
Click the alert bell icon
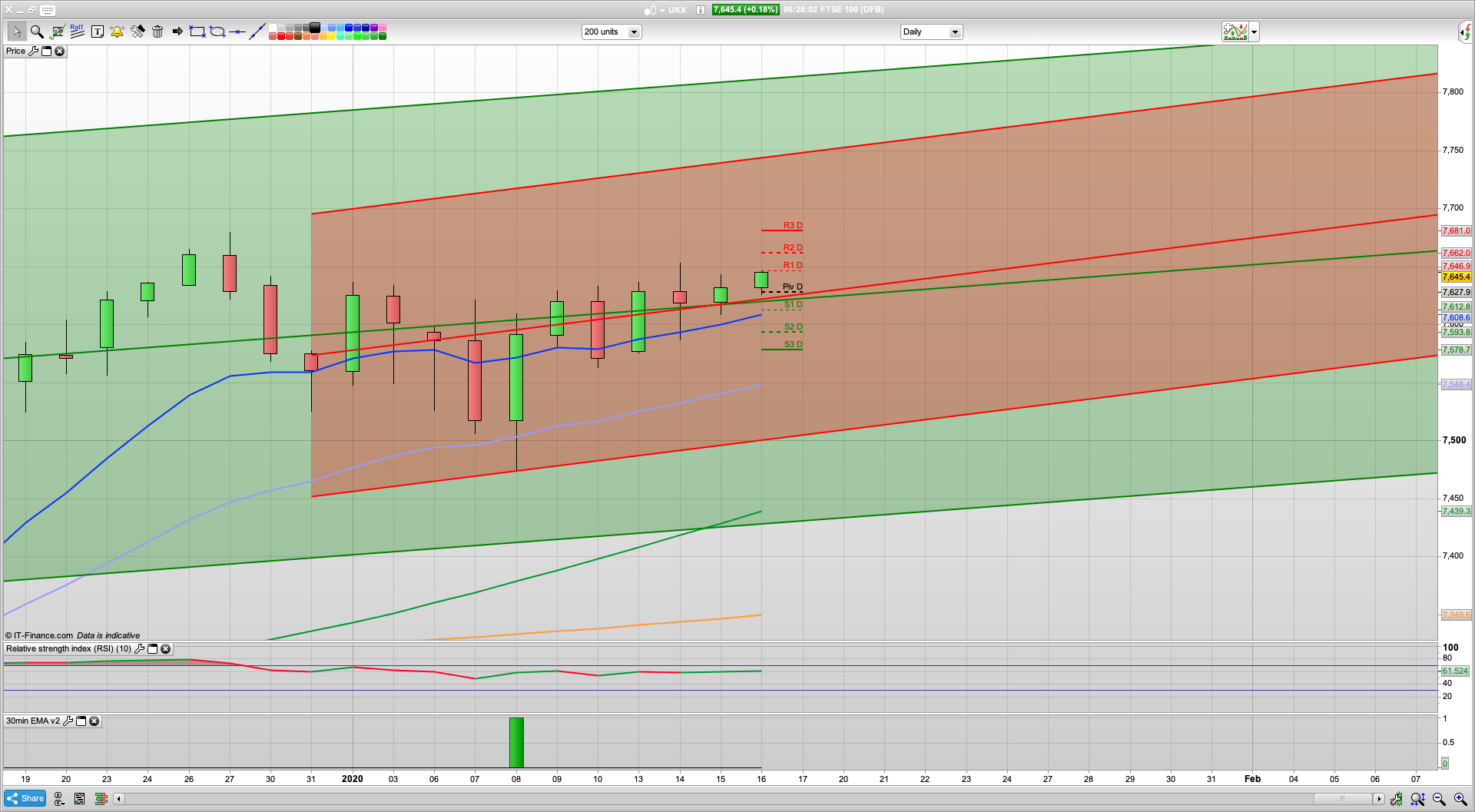pos(117,31)
